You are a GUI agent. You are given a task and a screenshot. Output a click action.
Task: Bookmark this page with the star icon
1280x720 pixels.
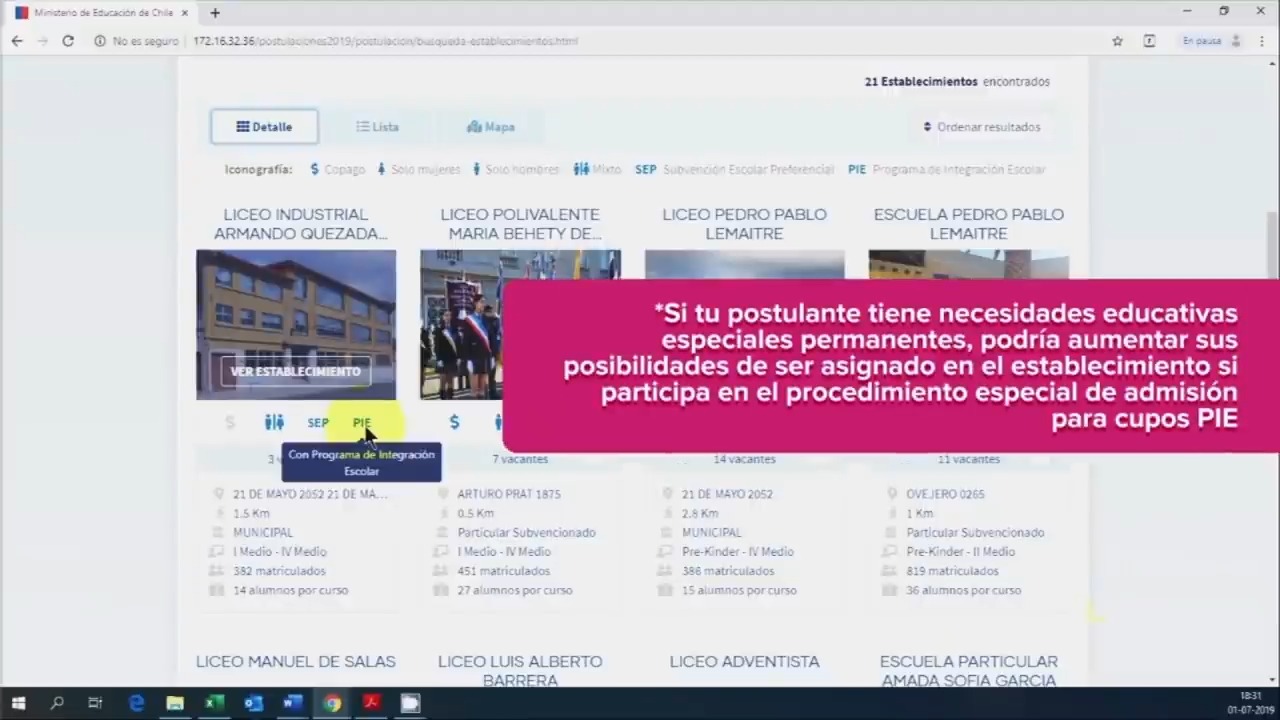tap(1117, 41)
